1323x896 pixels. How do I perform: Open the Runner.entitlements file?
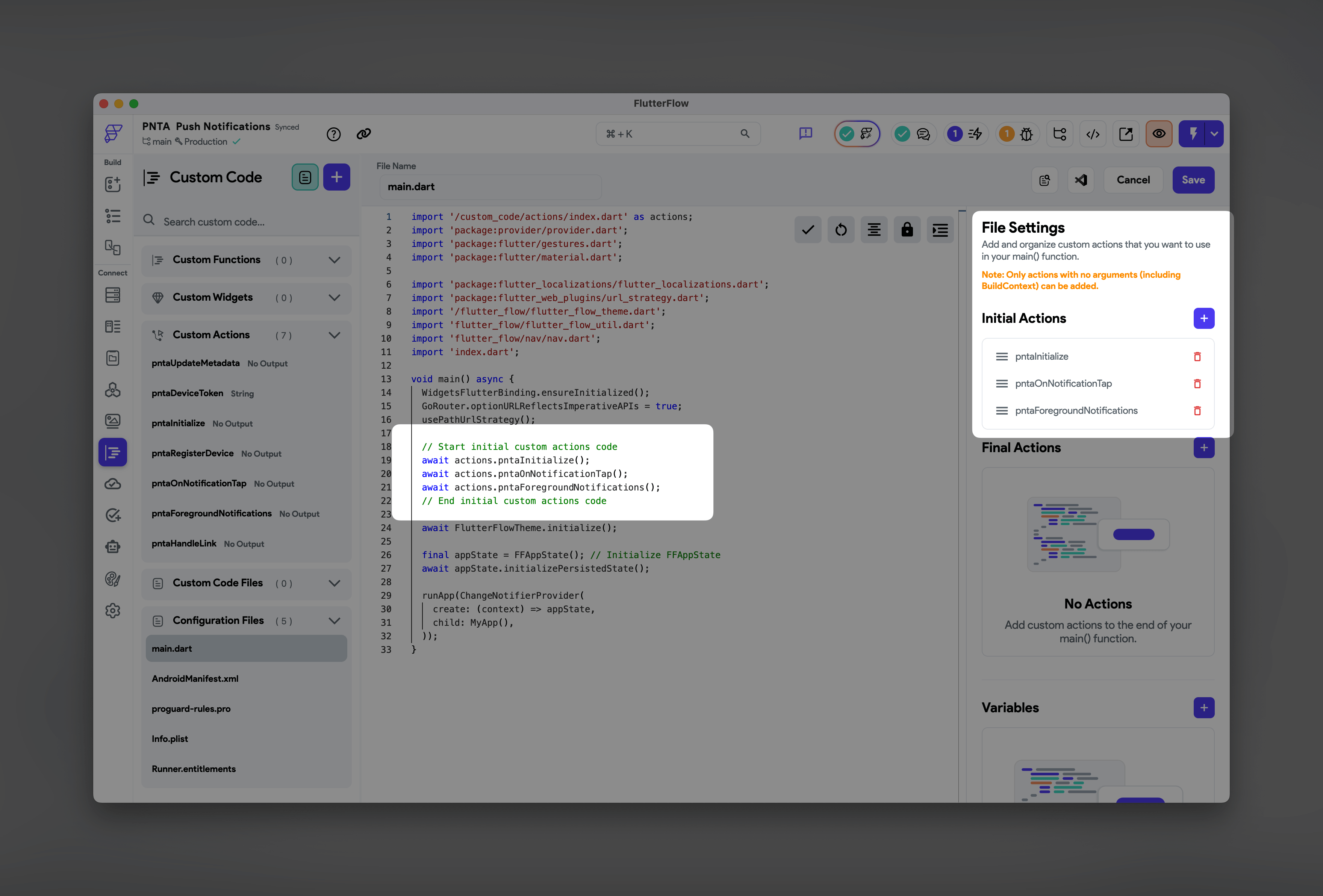click(x=247, y=769)
